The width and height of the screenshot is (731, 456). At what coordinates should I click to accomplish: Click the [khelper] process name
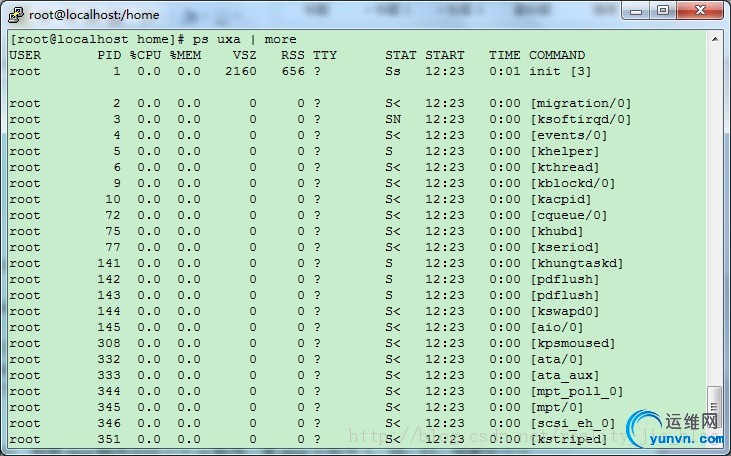pyautogui.click(x=565, y=152)
